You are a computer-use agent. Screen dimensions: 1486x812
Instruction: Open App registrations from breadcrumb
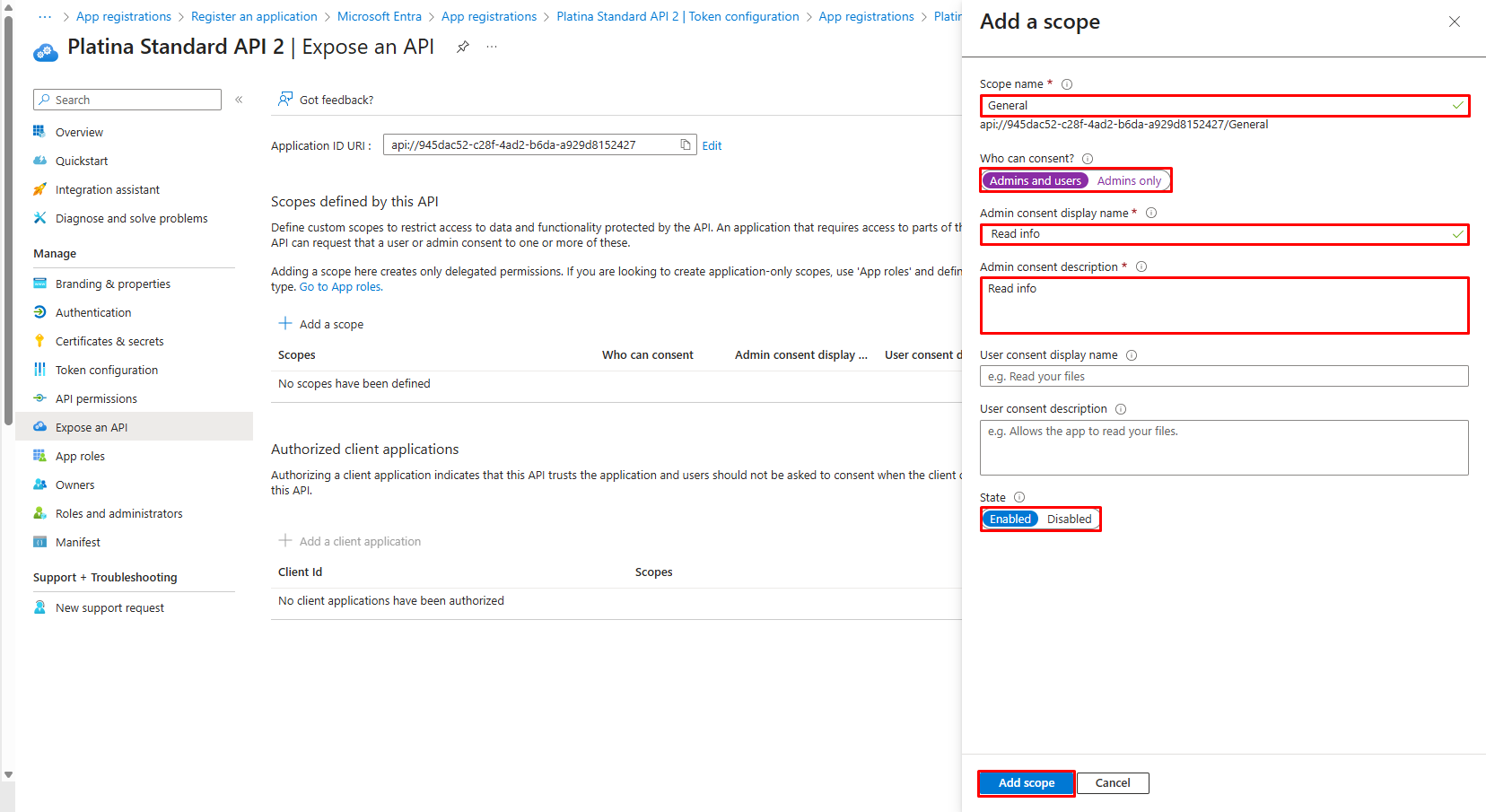point(124,16)
